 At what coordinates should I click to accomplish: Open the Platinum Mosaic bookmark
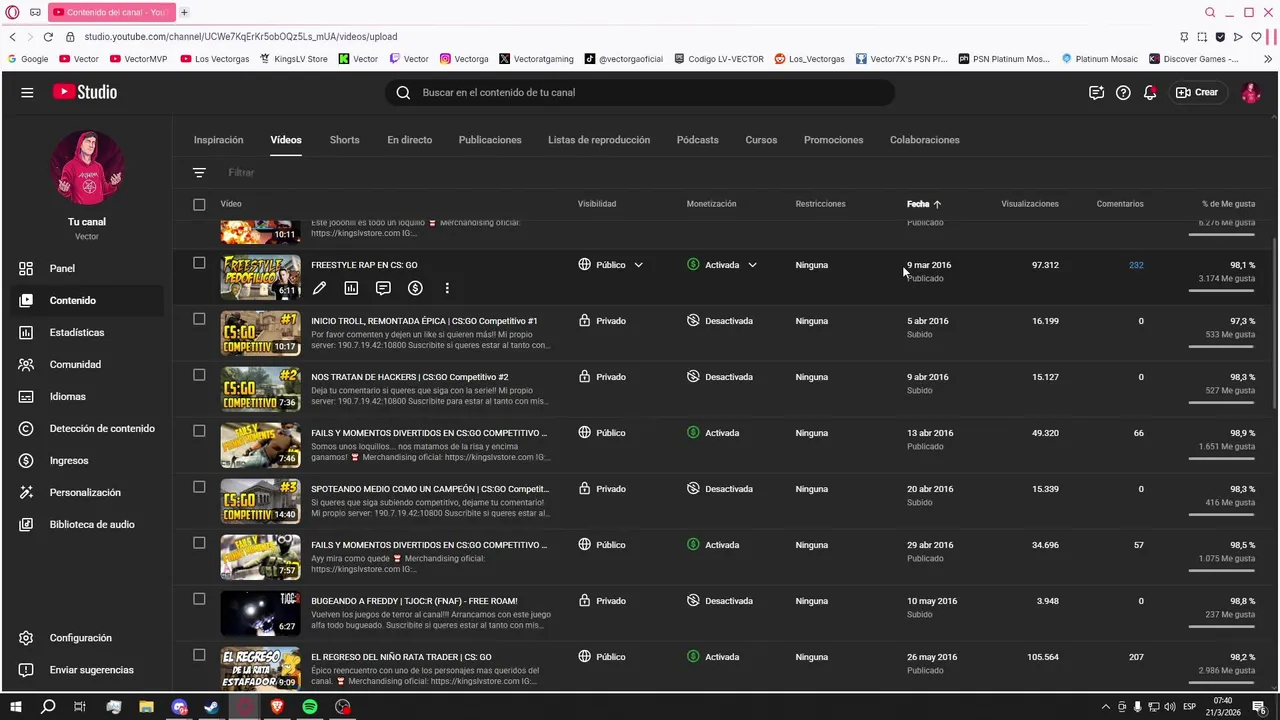point(1099,59)
